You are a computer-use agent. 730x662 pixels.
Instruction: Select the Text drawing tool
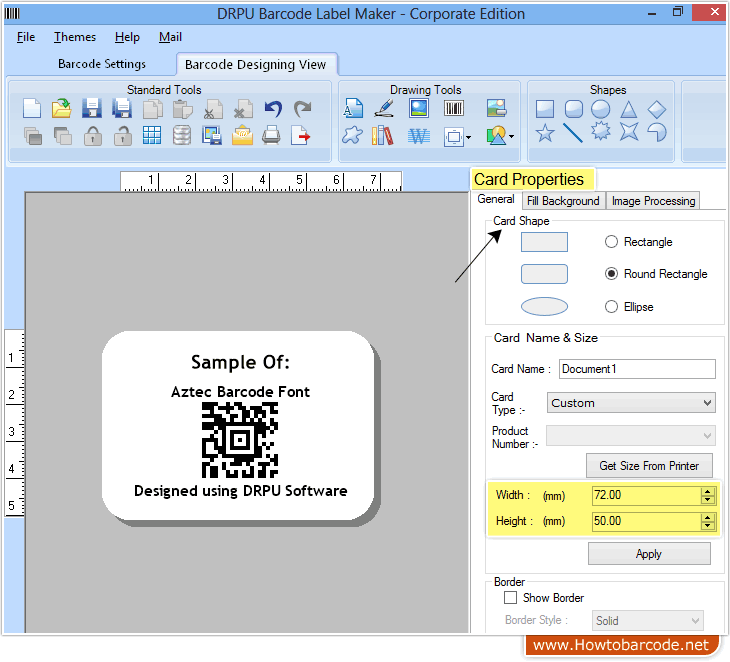coord(353,108)
